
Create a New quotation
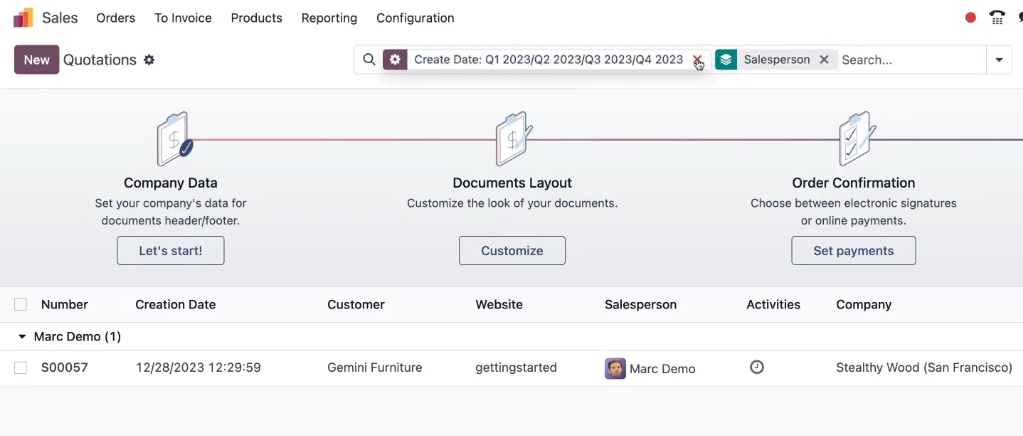click(37, 59)
